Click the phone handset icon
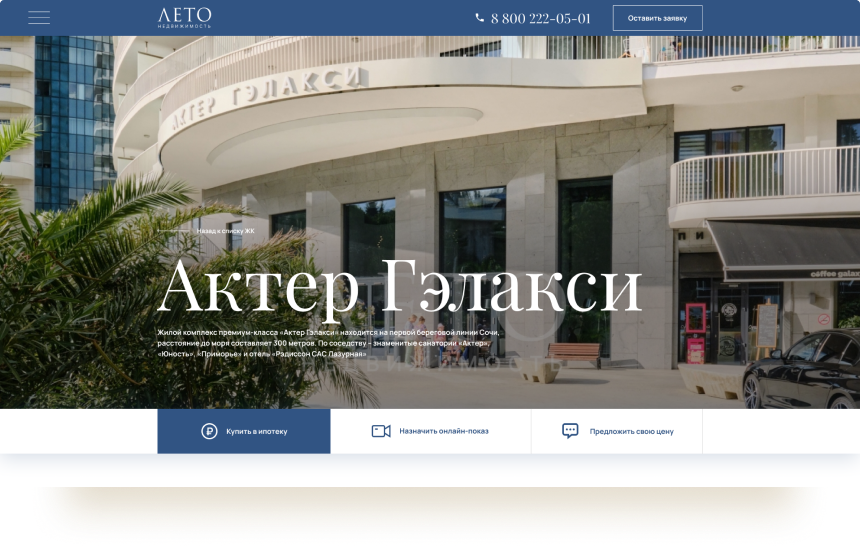 pos(480,18)
